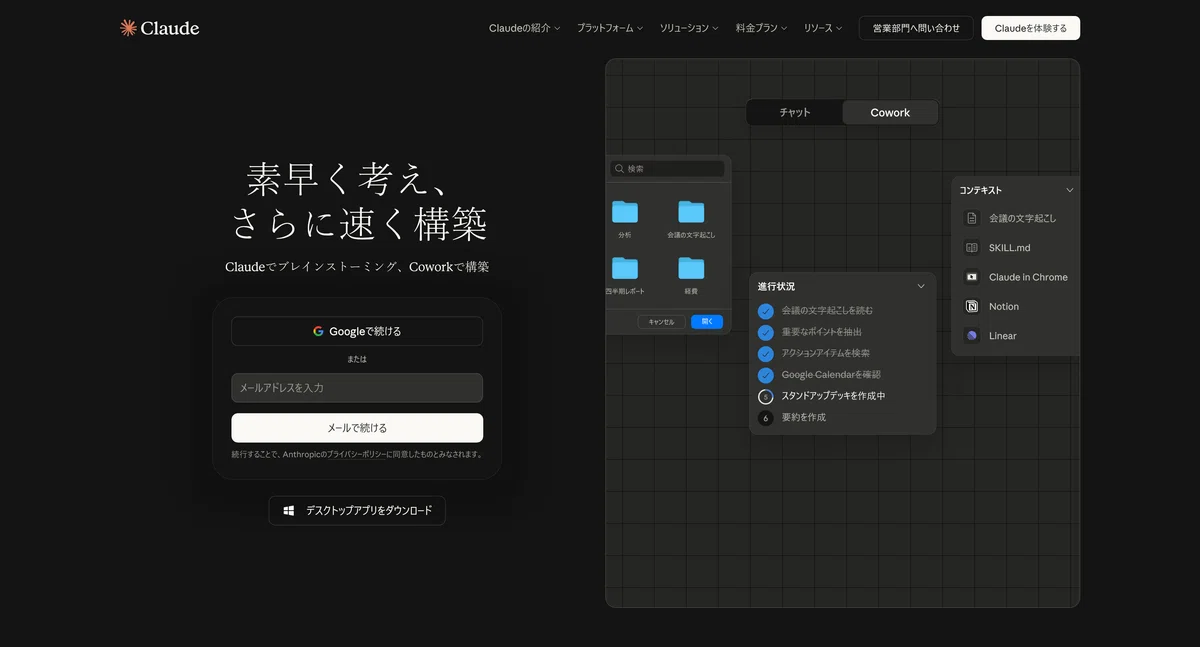
Task: Toggle checkmark for 会議の文字起こしを読む
Action: (x=766, y=311)
